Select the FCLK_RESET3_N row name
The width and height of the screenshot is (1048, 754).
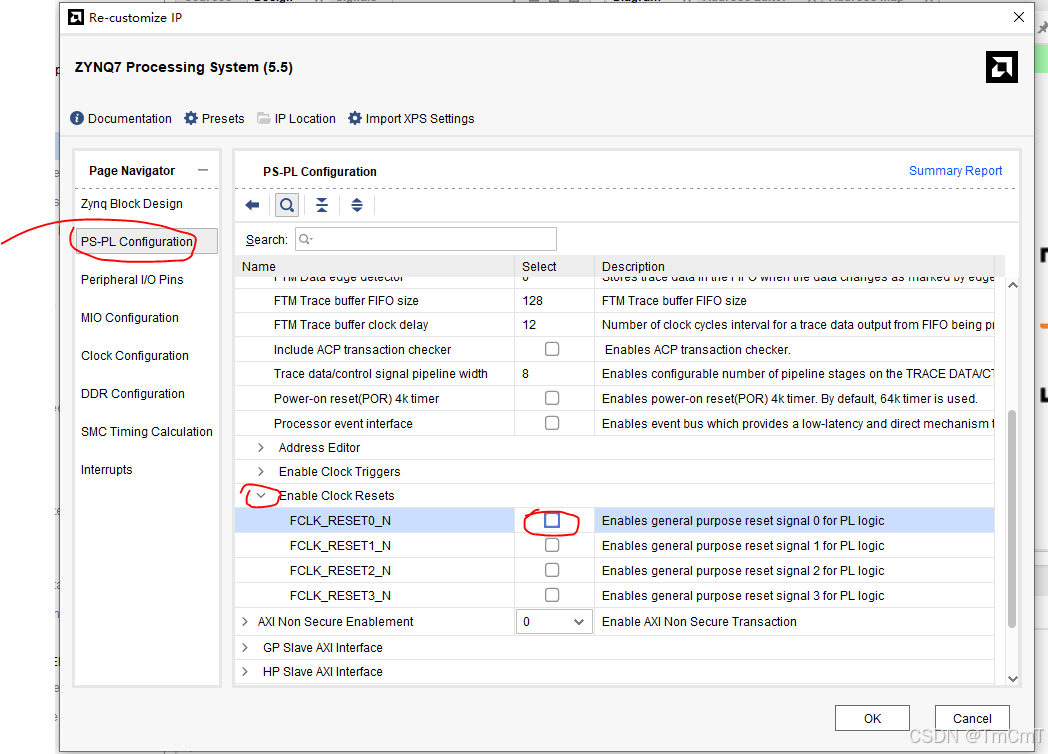click(340, 596)
